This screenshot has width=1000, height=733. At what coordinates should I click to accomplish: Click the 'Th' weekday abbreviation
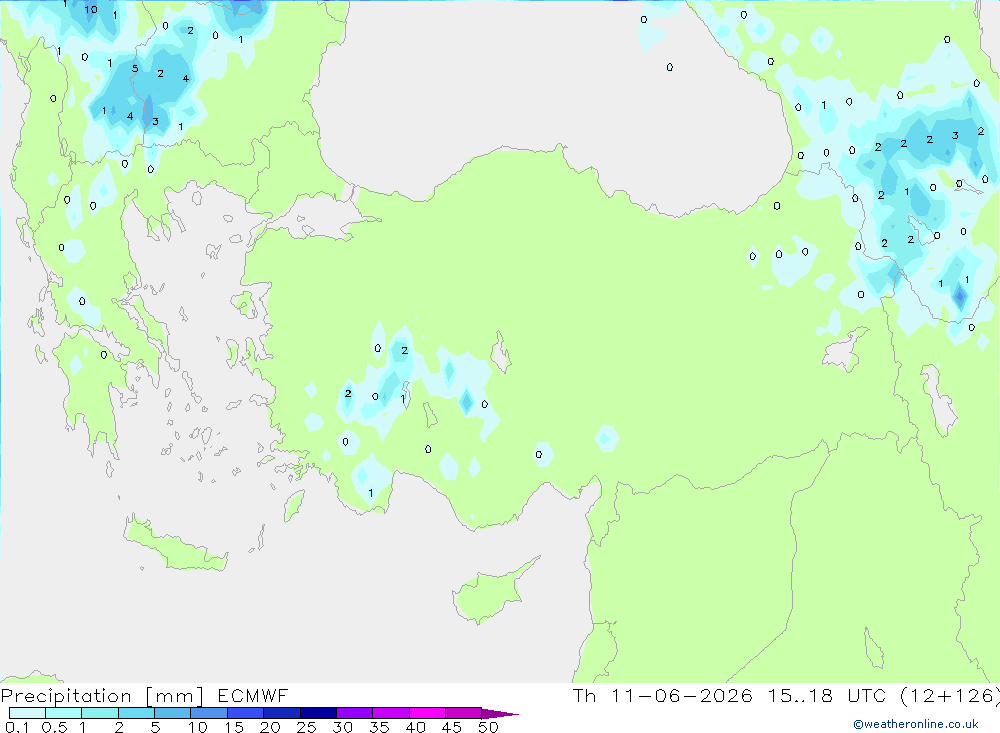tap(584, 695)
